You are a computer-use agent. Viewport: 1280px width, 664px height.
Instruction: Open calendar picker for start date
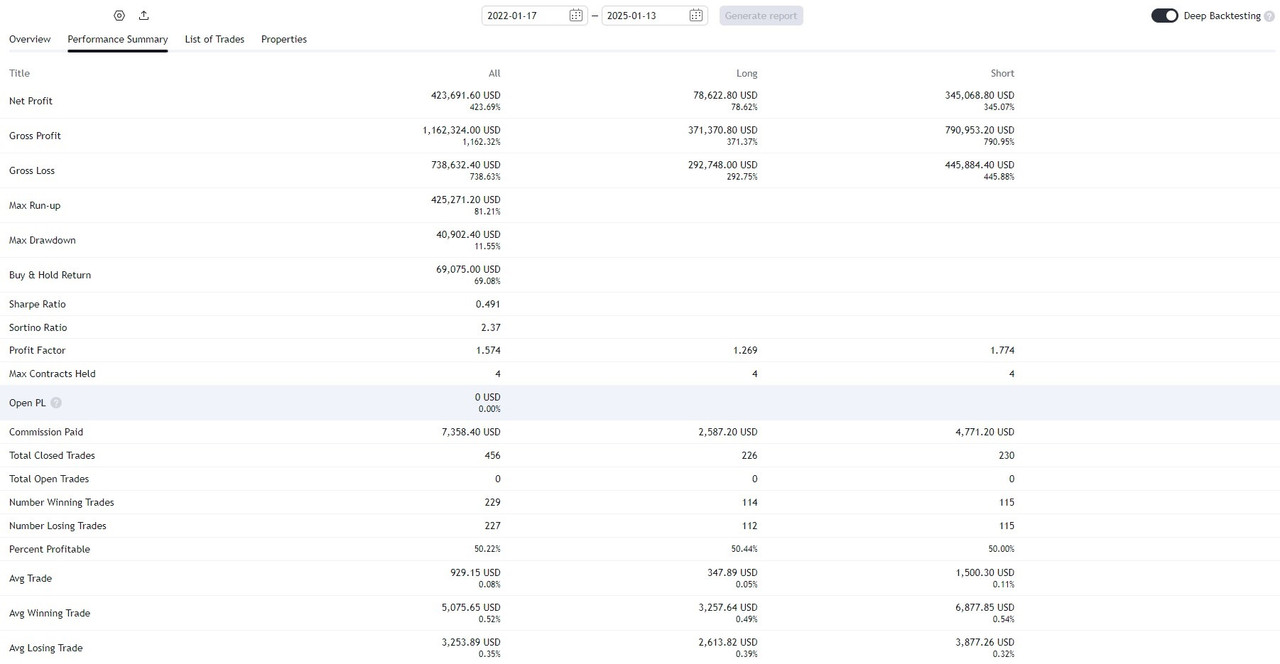click(x=576, y=16)
